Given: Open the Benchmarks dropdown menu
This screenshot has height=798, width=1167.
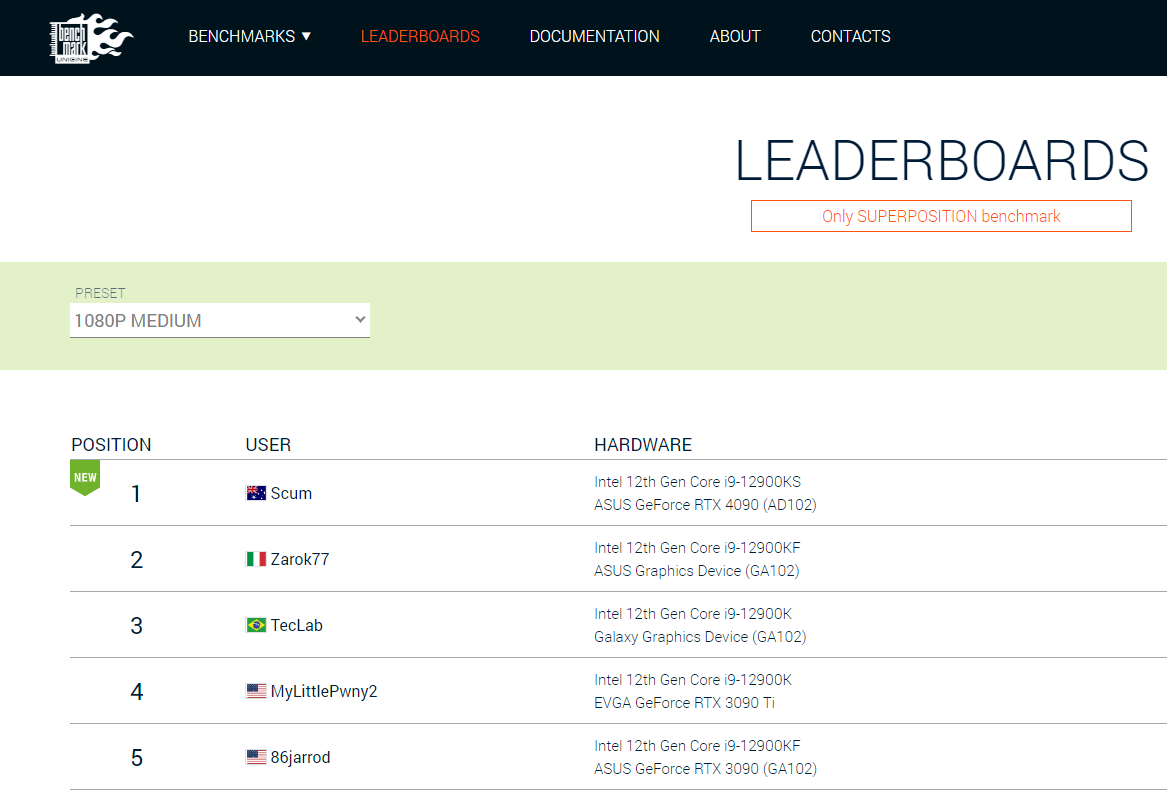Looking at the screenshot, I should point(249,36).
